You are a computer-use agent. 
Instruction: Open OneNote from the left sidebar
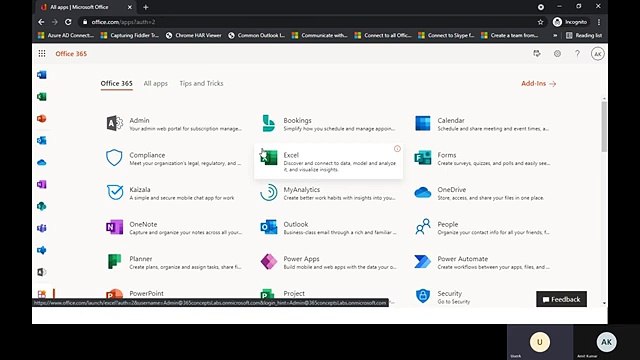pos(42,184)
